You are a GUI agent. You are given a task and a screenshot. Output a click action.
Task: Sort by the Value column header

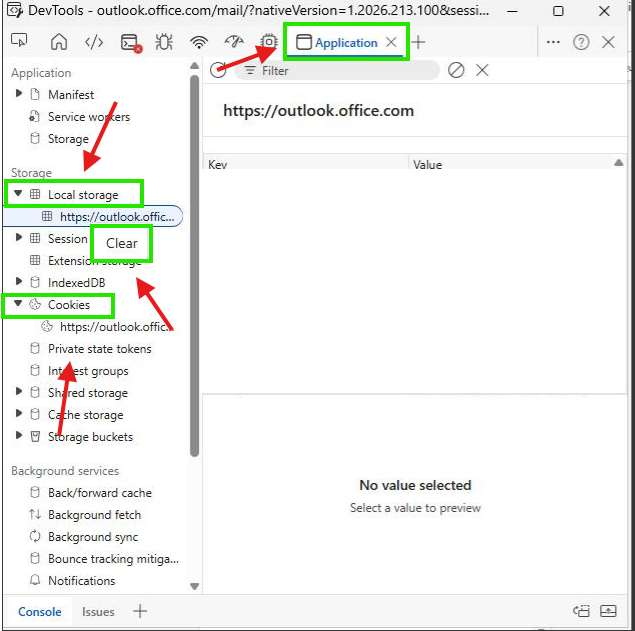coord(518,163)
